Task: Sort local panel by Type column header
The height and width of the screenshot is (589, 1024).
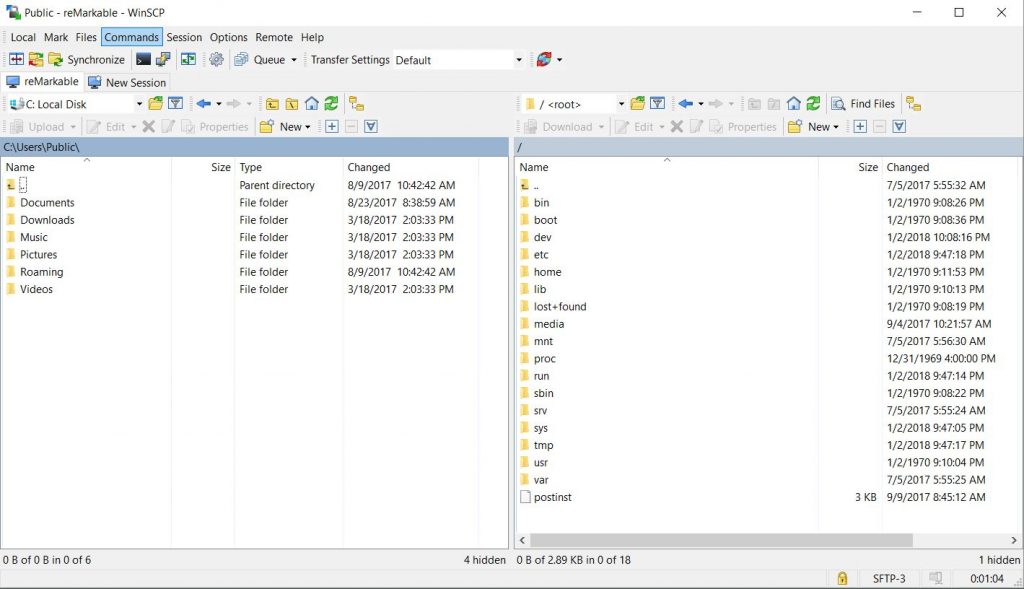Action: [288, 167]
